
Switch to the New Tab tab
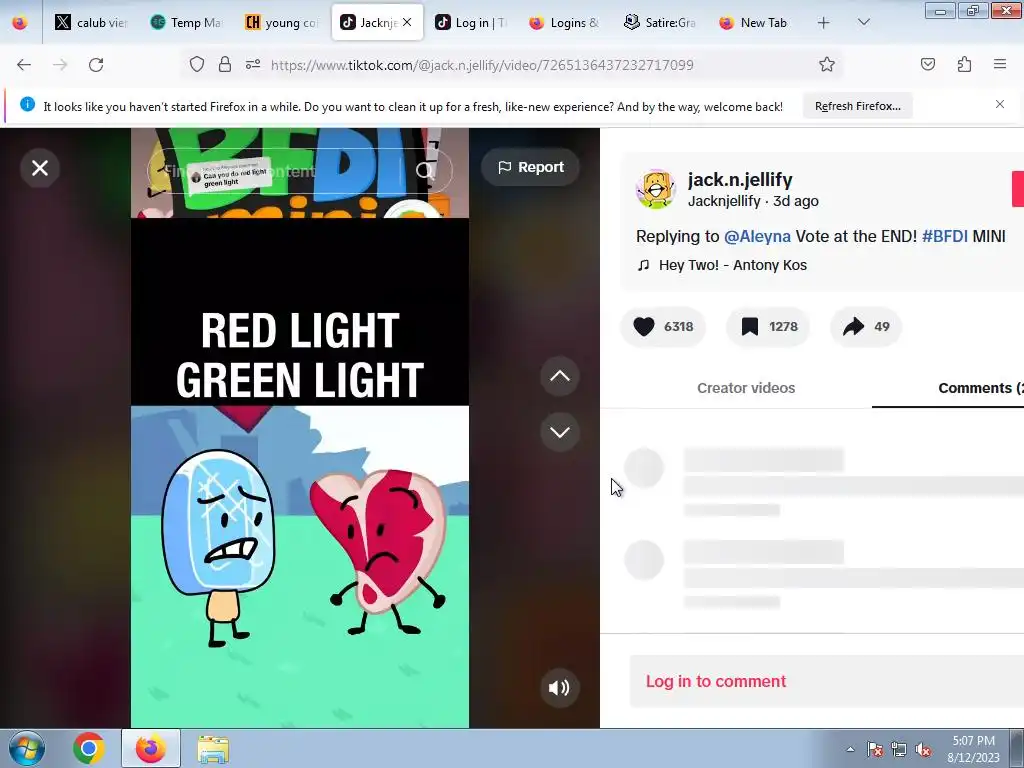[754, 22]
